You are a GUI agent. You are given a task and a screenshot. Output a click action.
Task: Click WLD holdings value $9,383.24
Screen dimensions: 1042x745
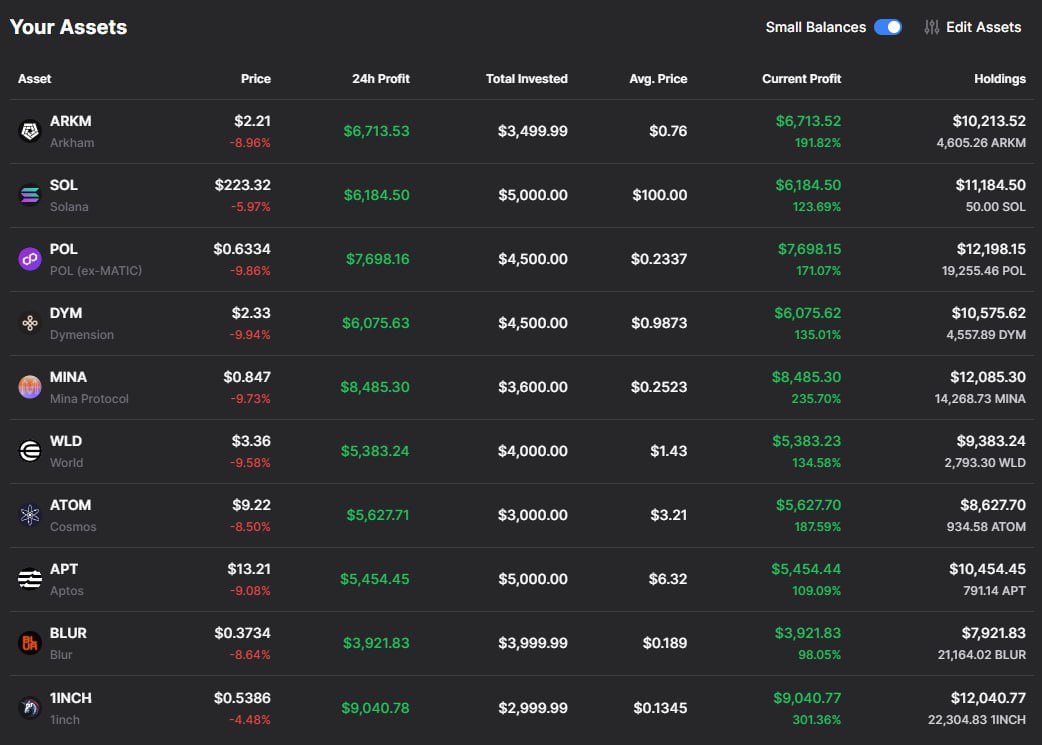(x=991, y=441)
